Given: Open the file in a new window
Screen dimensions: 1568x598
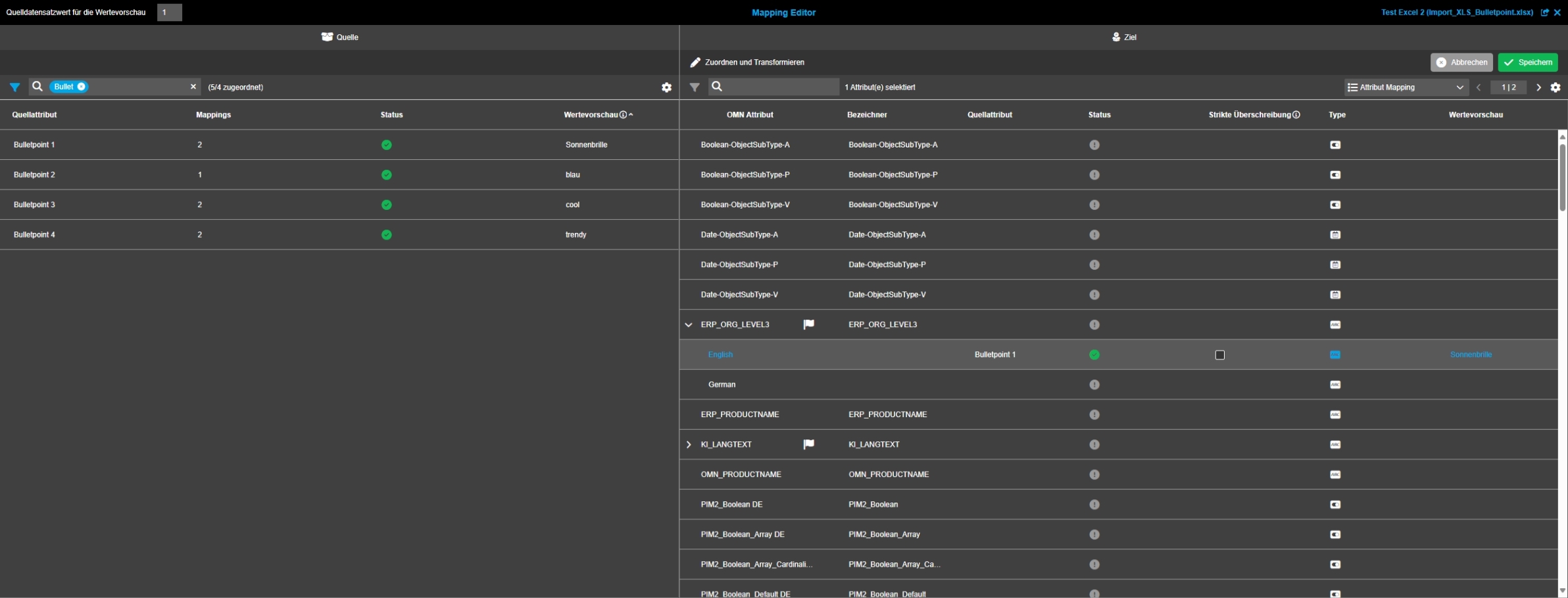Looking at the screenshot, I should [x=1545, y=12].
